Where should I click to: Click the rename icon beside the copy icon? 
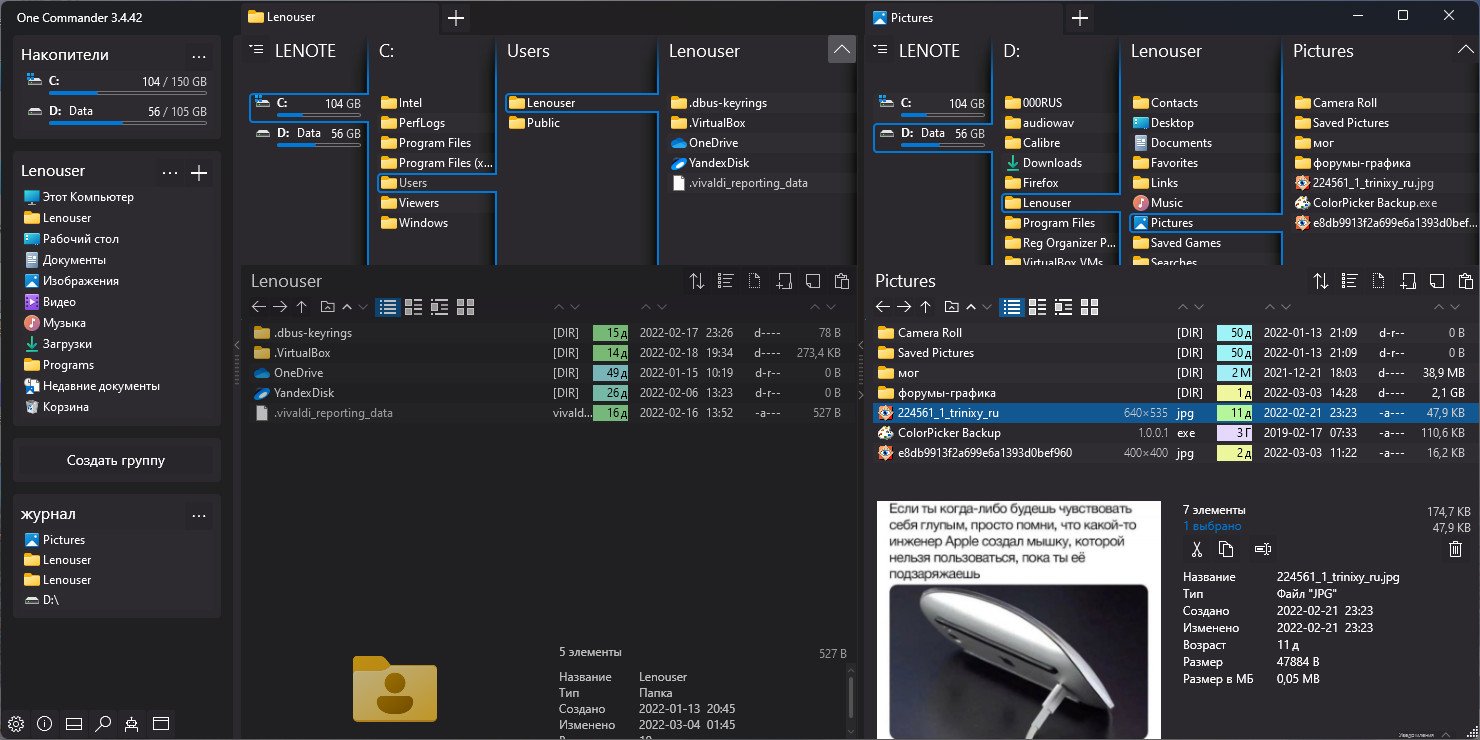1263,549
